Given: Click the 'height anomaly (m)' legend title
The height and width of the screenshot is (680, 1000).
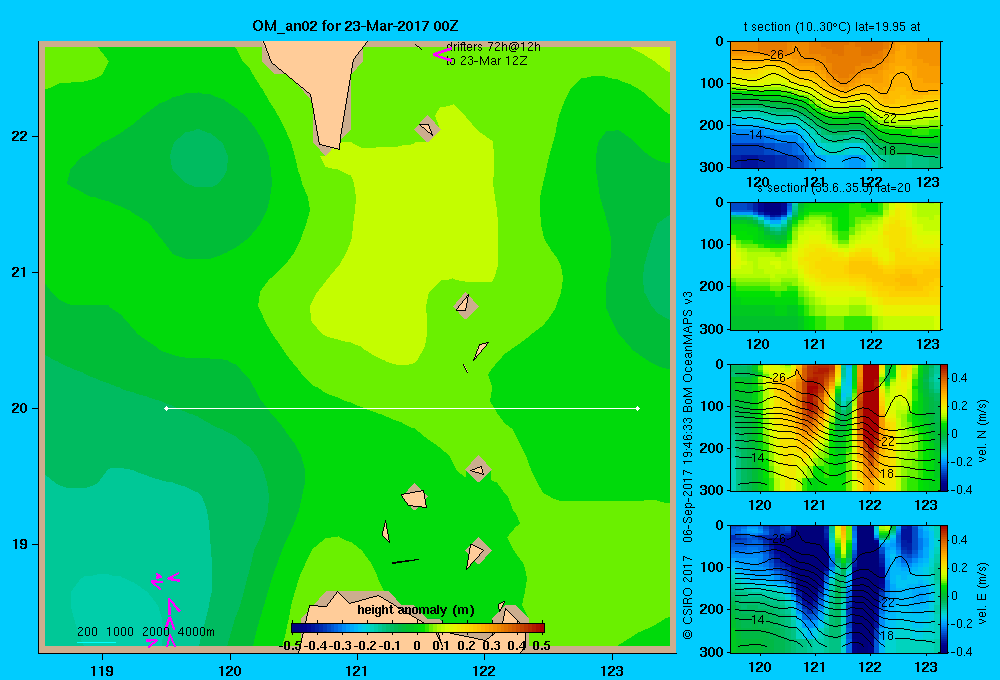Looking at the screenshot, I should pos(416,610).
